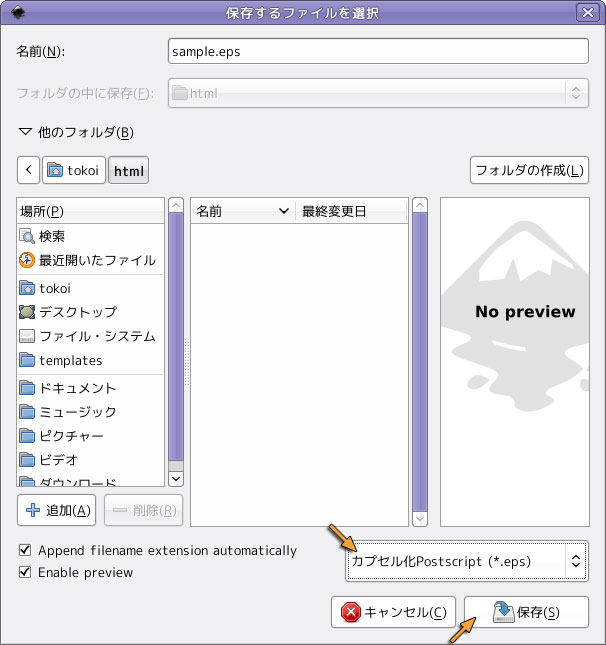Click the フォルダの作成(L) create folder button
This screenshot has width=606, height=645.
[x=529, y=170]
